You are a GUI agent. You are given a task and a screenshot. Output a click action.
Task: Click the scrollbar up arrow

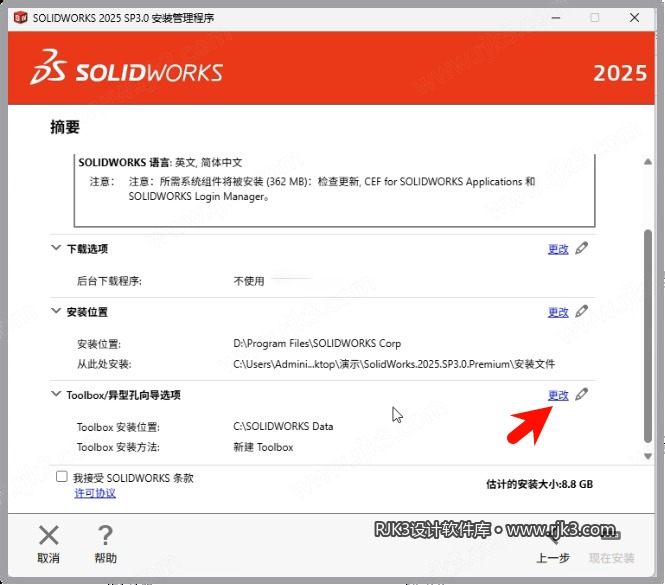pos(648,162)
